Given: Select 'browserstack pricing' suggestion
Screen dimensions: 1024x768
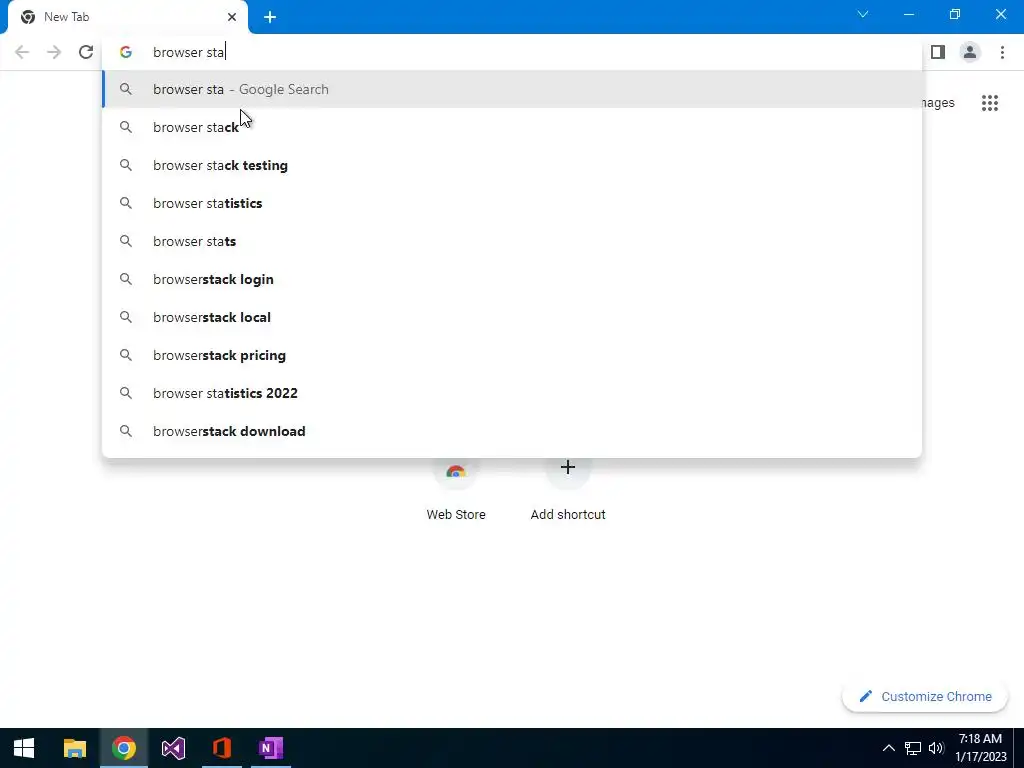Looking at the screenshot, I should 513,355.
